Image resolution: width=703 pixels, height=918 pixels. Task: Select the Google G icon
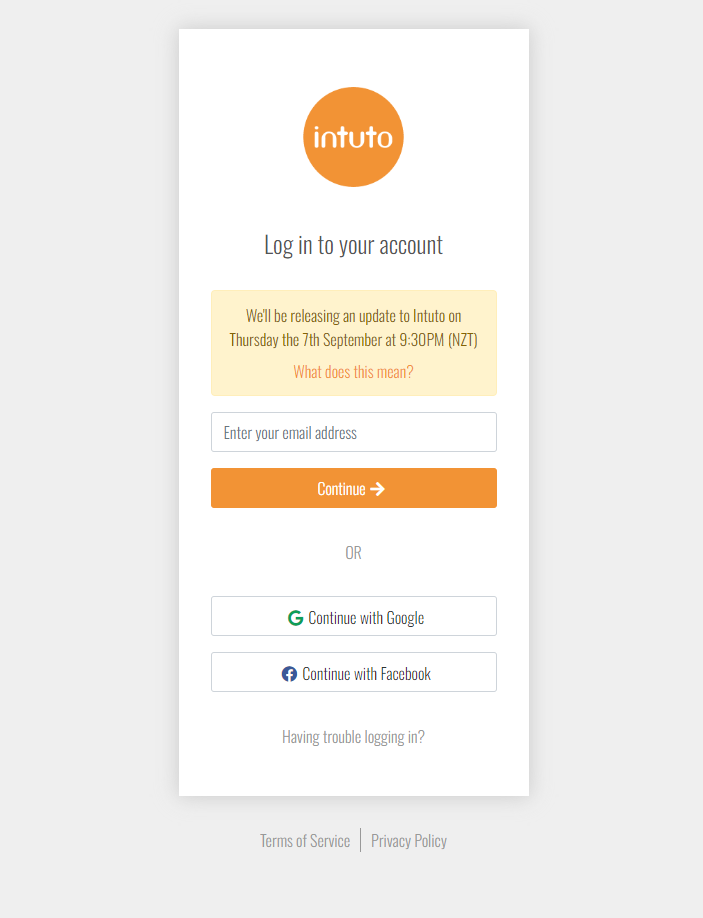point(295,617)
